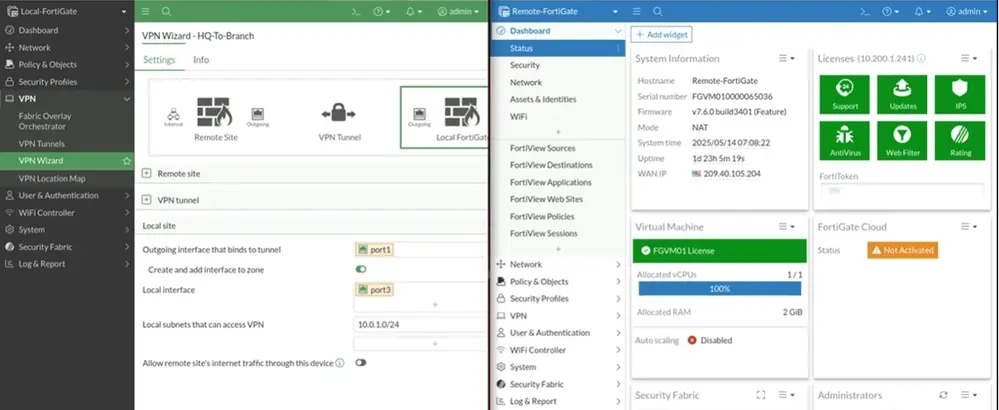Open the Remote-FortiGate device dropdown
The image size is (999, 410).
tap(557, 11)
